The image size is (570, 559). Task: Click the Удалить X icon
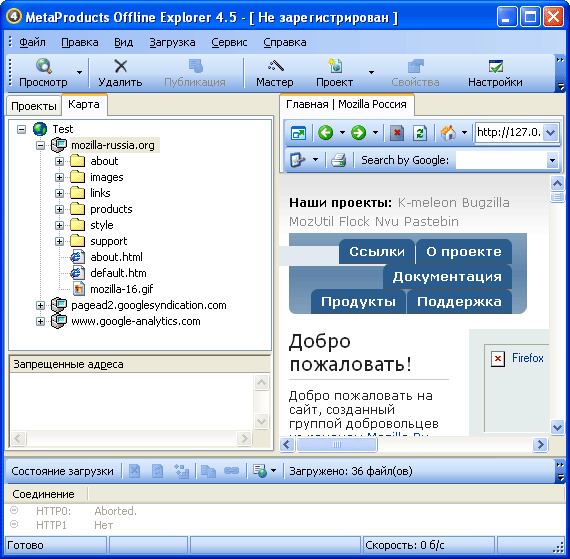120,66
